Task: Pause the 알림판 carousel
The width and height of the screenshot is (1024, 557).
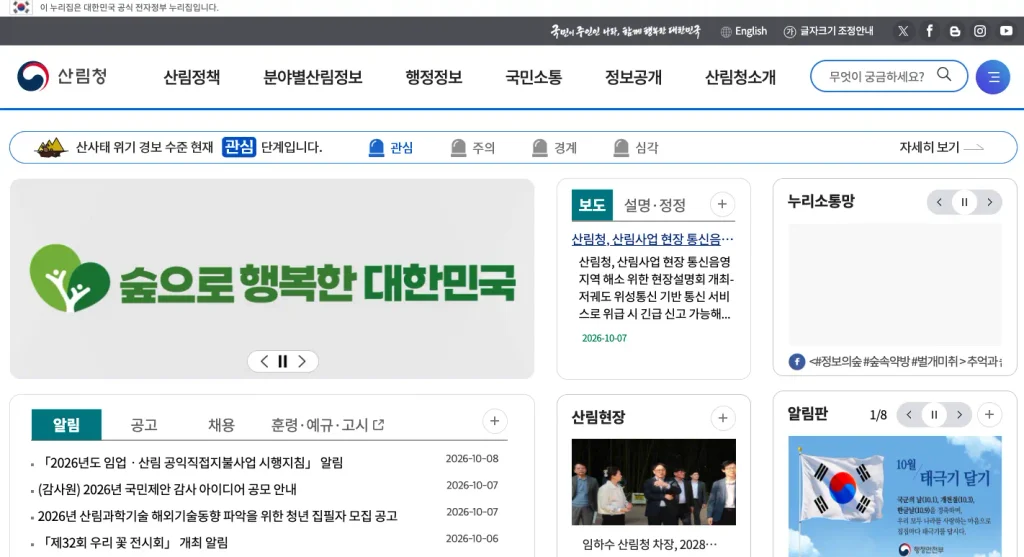Action: [934, 415]
